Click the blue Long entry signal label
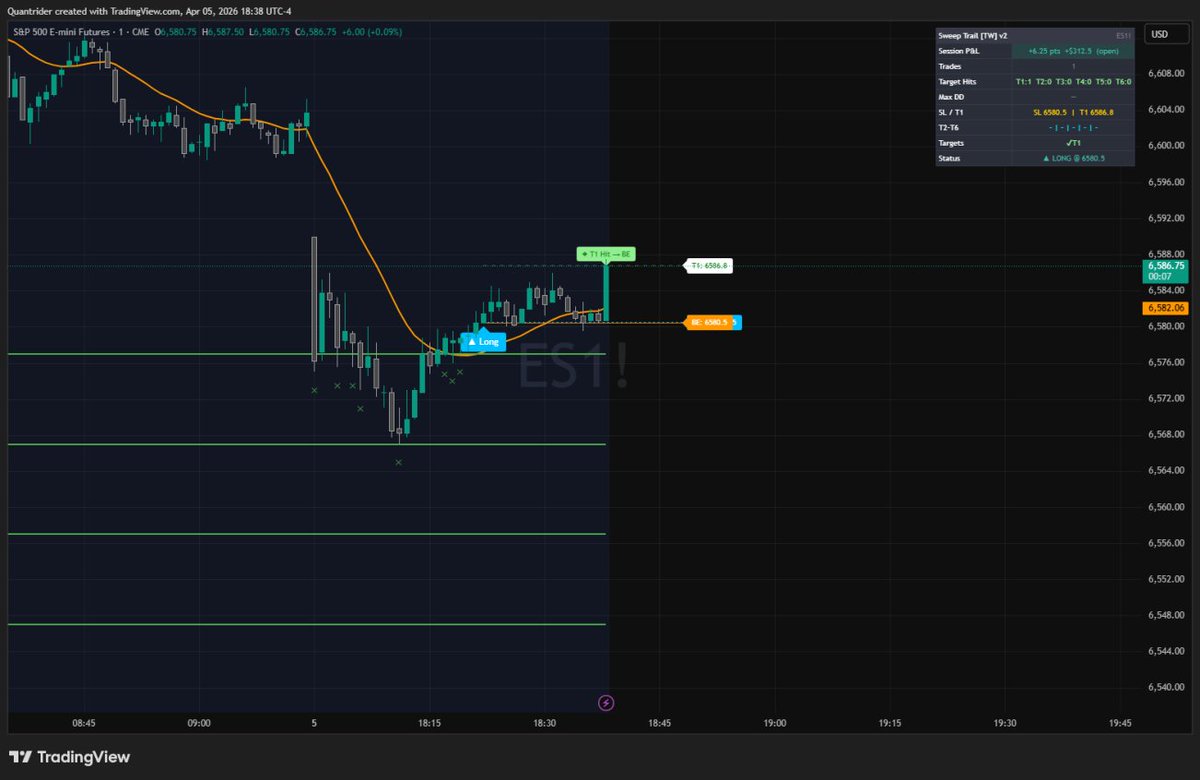1200x780 pixels. (x=483, y=341)
